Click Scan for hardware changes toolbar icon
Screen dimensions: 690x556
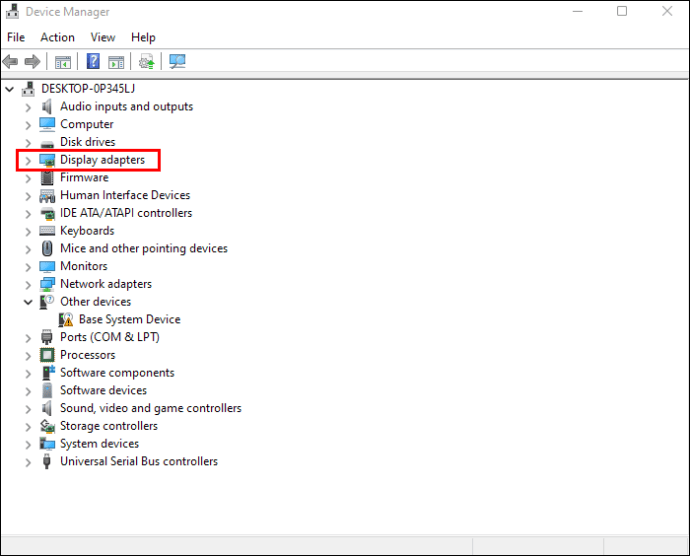pos(177,61)
